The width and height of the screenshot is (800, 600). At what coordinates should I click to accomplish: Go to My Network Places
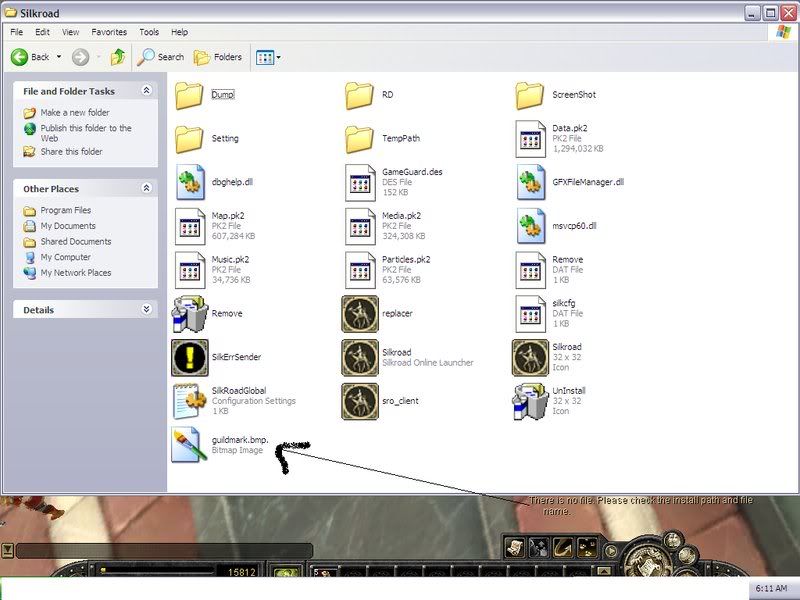pyautogui.click(x=76, y=272)
